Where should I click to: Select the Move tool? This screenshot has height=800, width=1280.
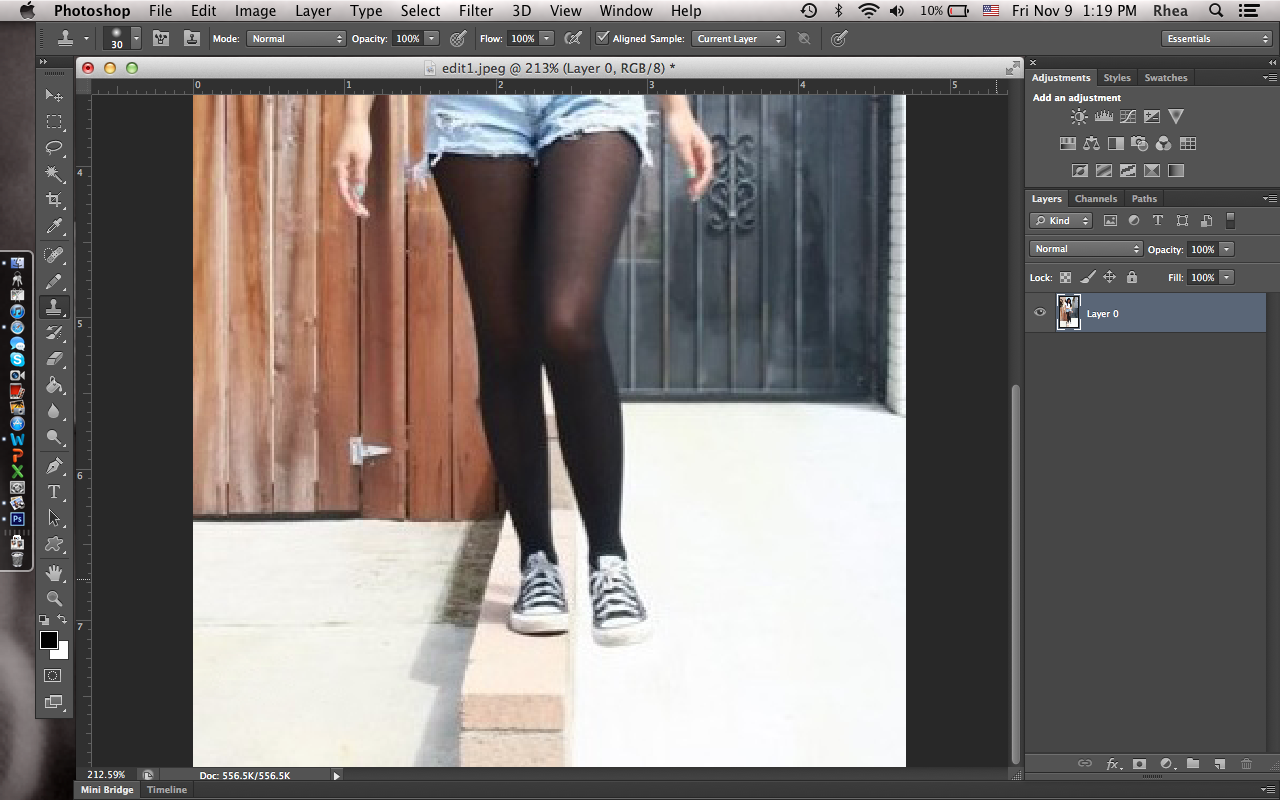[54, 96]
